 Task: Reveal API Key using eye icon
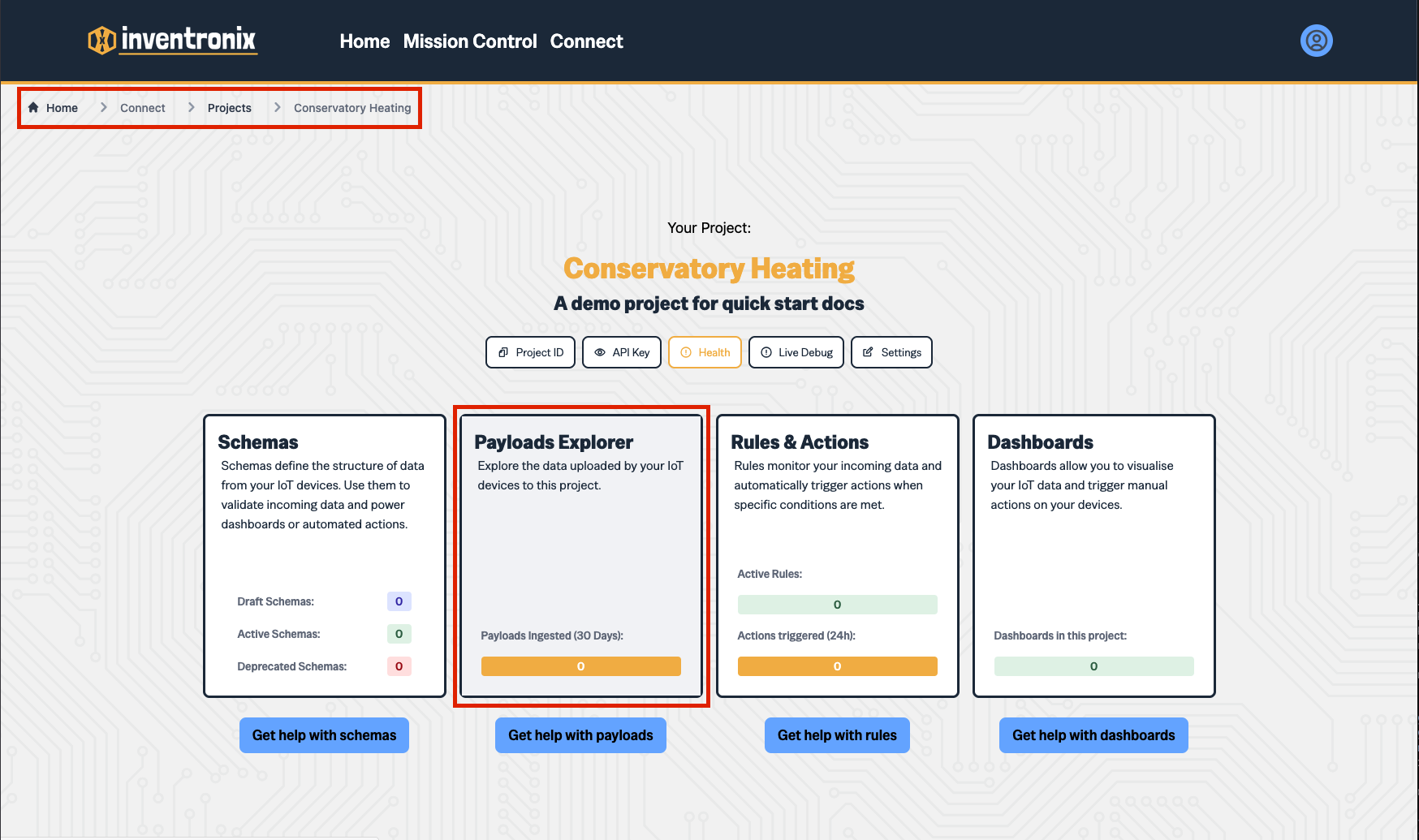(x=600, y=352)
